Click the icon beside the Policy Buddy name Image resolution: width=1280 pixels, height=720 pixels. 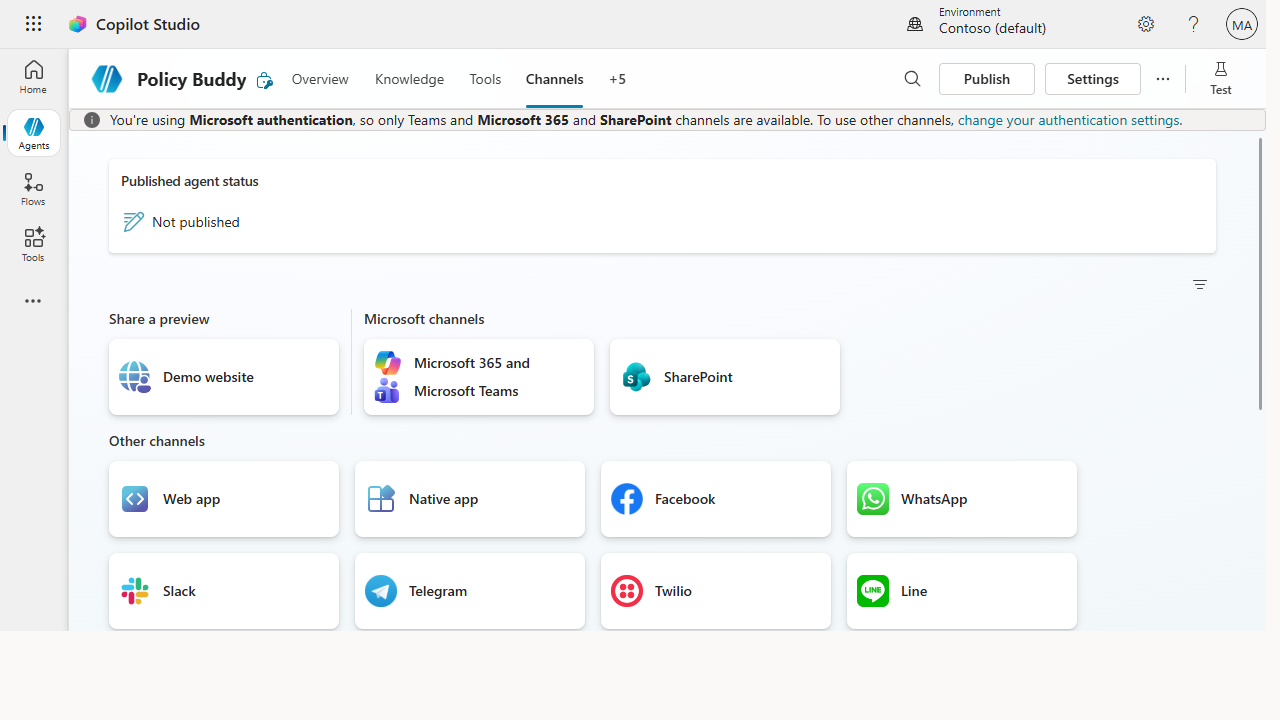point(264,80)
